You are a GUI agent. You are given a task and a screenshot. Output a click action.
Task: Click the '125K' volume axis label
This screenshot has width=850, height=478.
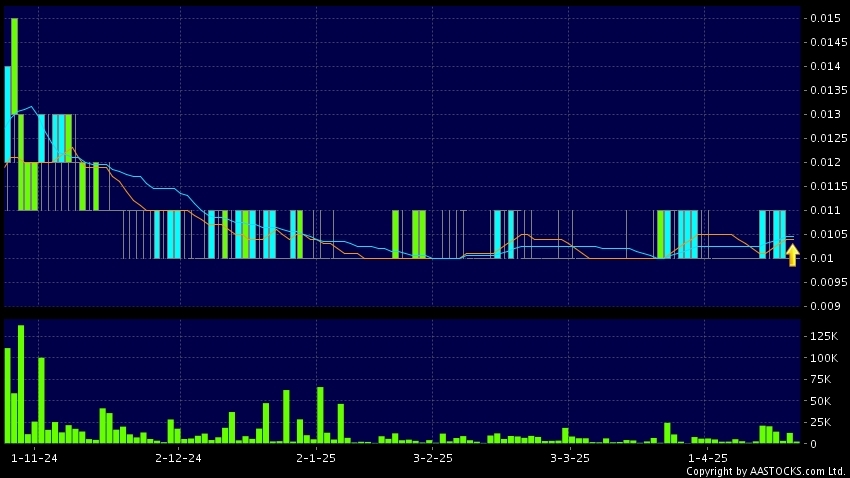pyautogui.click(x=824, y=337)
